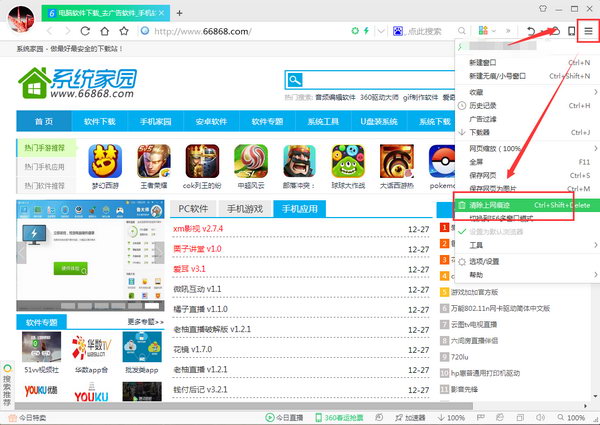Open the 软件专题 navigation tab
The height and width of the screenshot is (425, 600).
(x=267, y=121)
